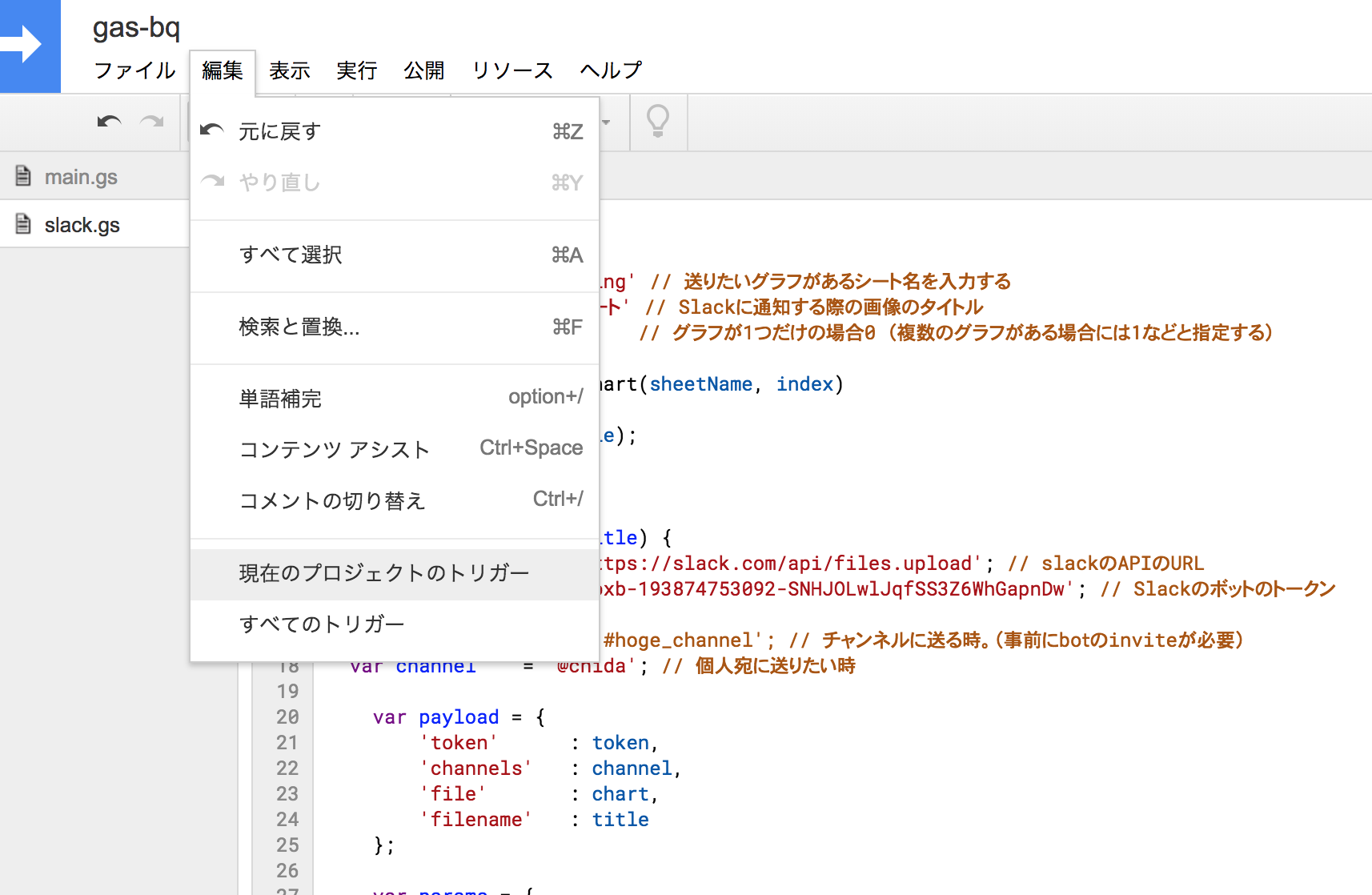
Task: Click the 'channels' key in code
Action: coord(475,769)
